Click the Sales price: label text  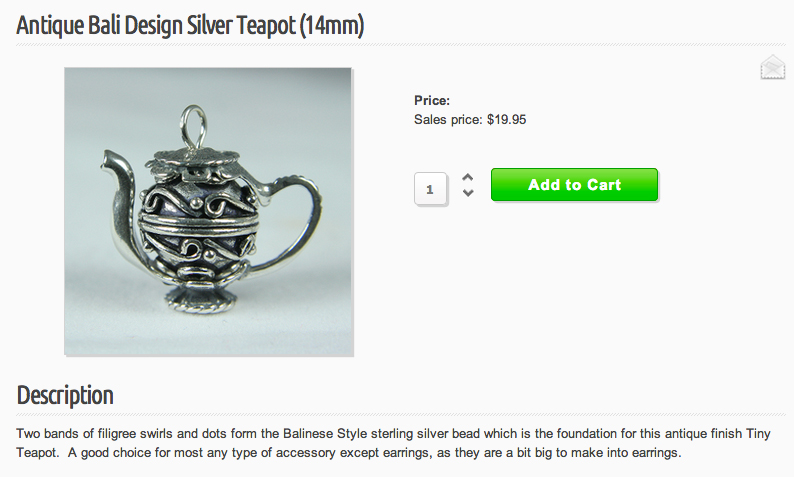point(448,120)
